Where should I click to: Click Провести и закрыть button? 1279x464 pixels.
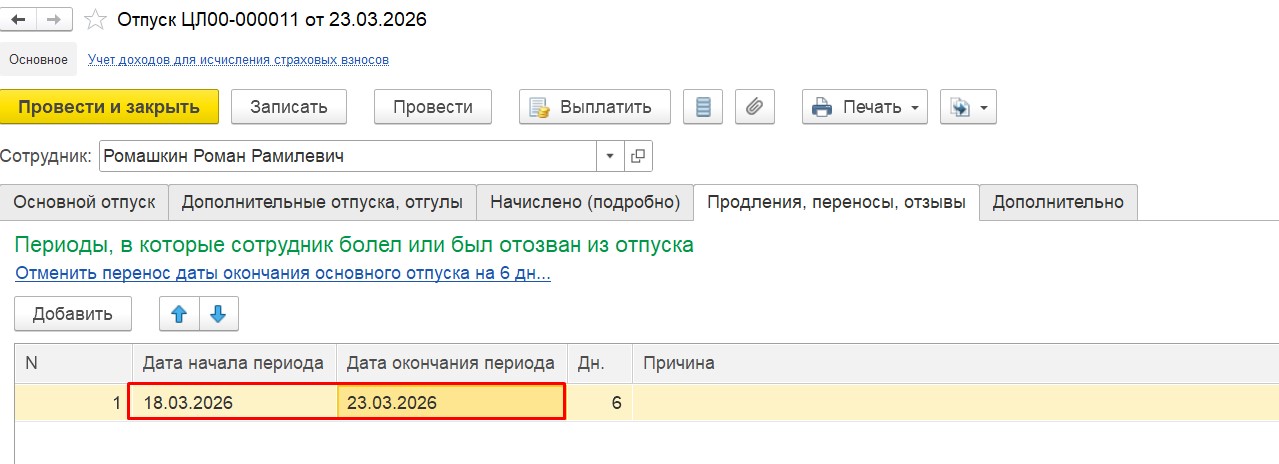tap(109, 107)
